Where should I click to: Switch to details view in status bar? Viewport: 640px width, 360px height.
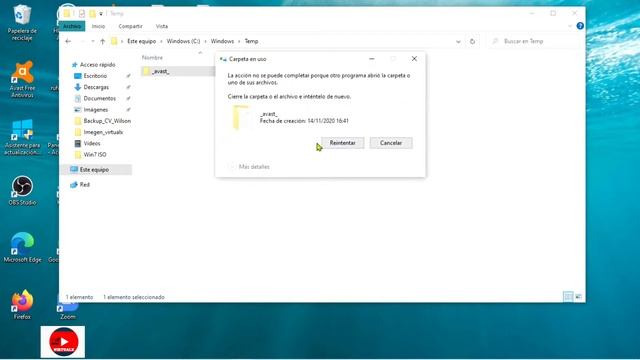pos(568,297)
